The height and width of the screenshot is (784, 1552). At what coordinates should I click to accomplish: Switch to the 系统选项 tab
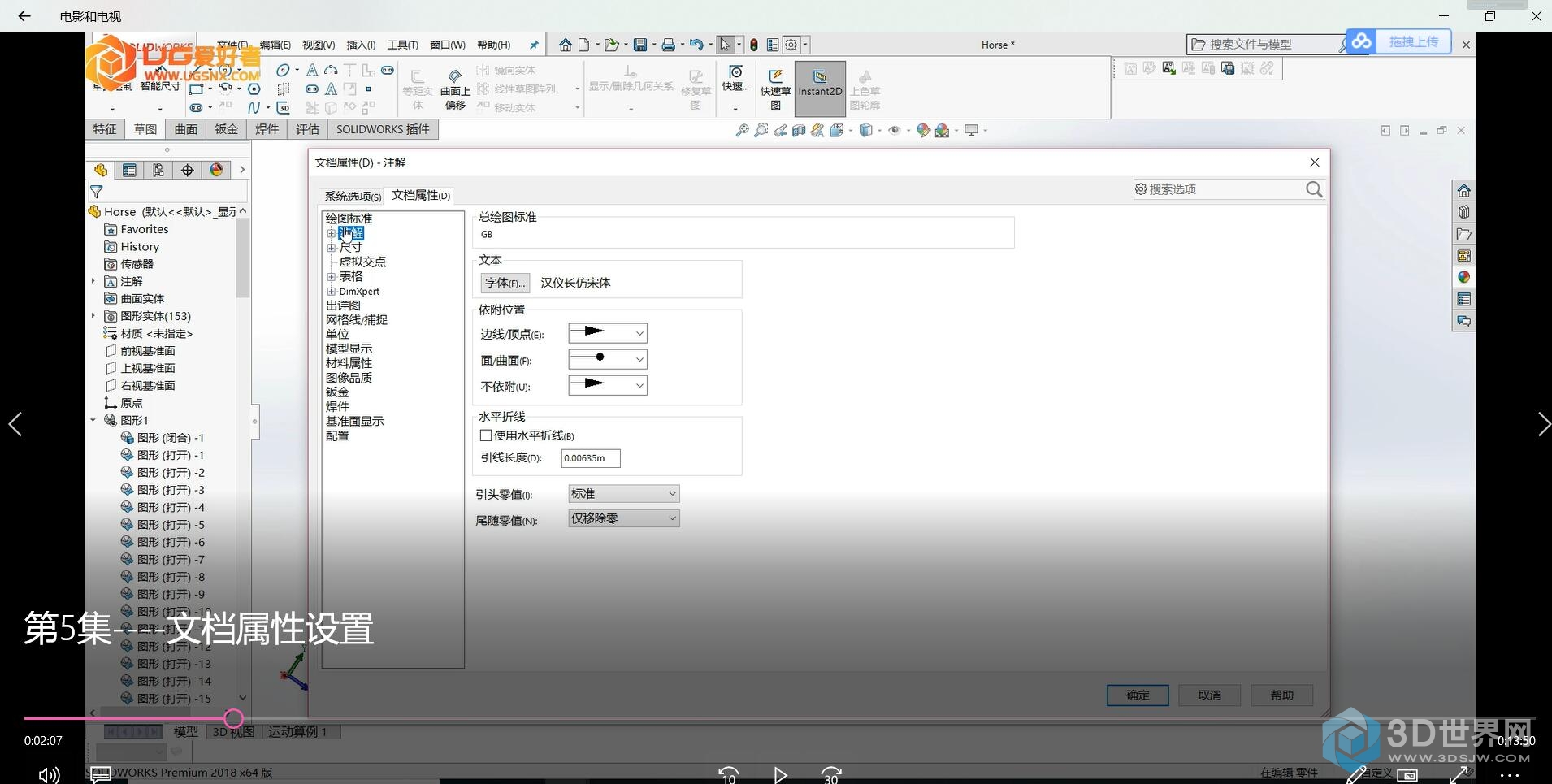353,196
